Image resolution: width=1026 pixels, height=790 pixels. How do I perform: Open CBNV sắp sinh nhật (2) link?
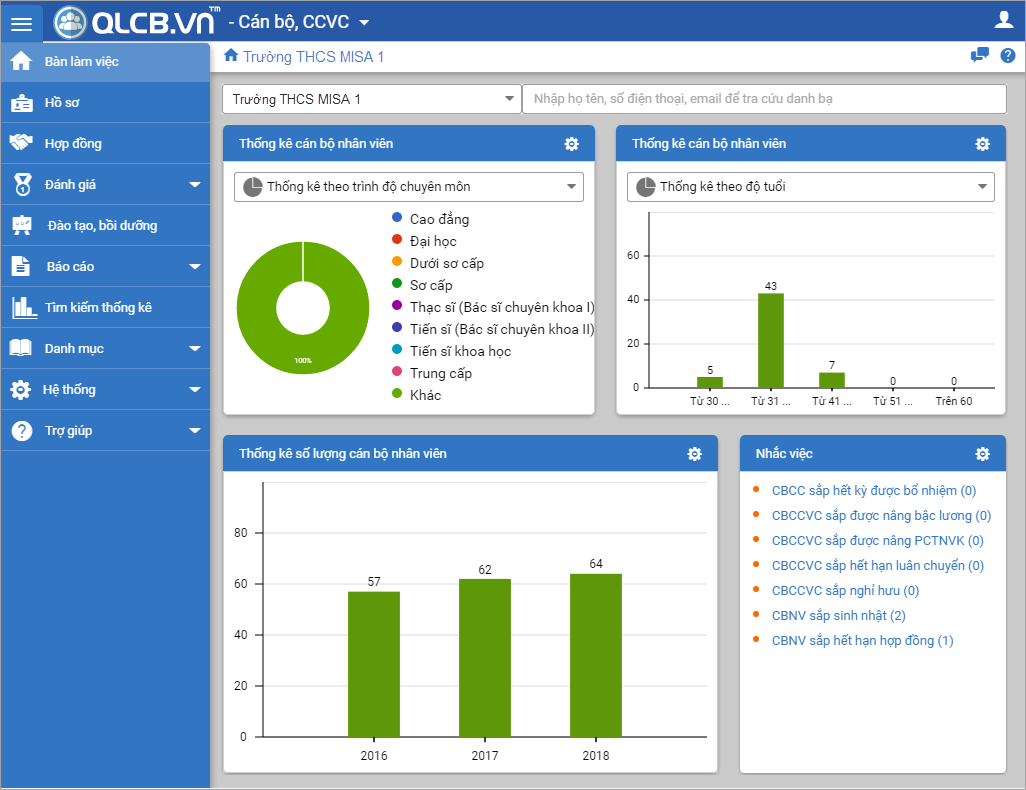(838, 615)
